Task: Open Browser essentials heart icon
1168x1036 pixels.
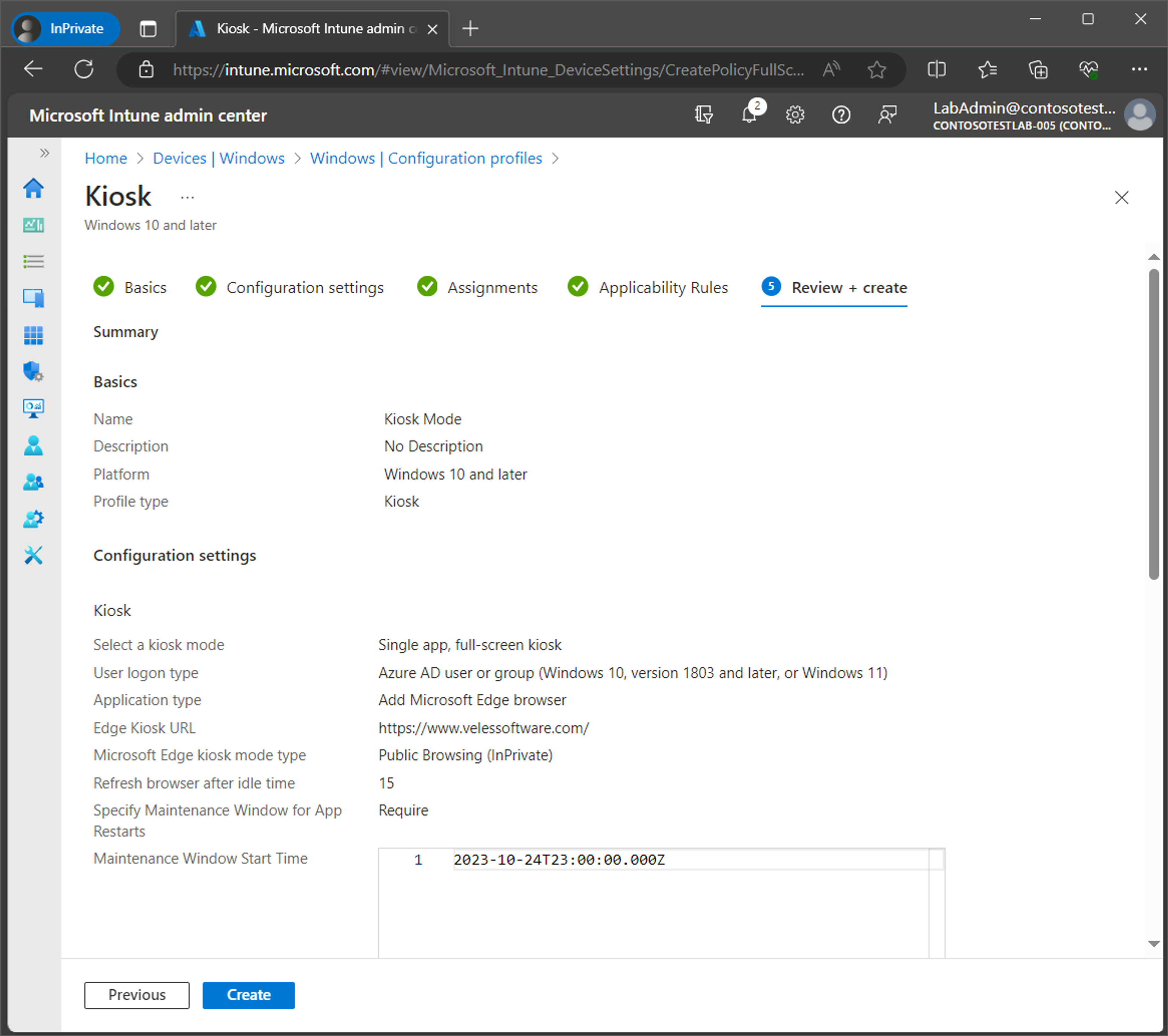Action: [x=1089, y=69]
